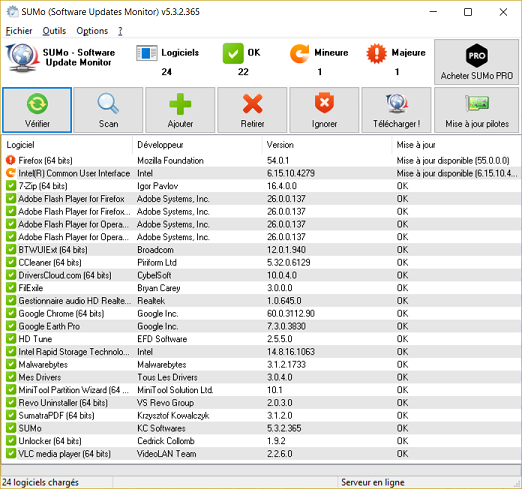
Task: Click Piriform Ltd developer cell
Action: click(x=157, y=263)
